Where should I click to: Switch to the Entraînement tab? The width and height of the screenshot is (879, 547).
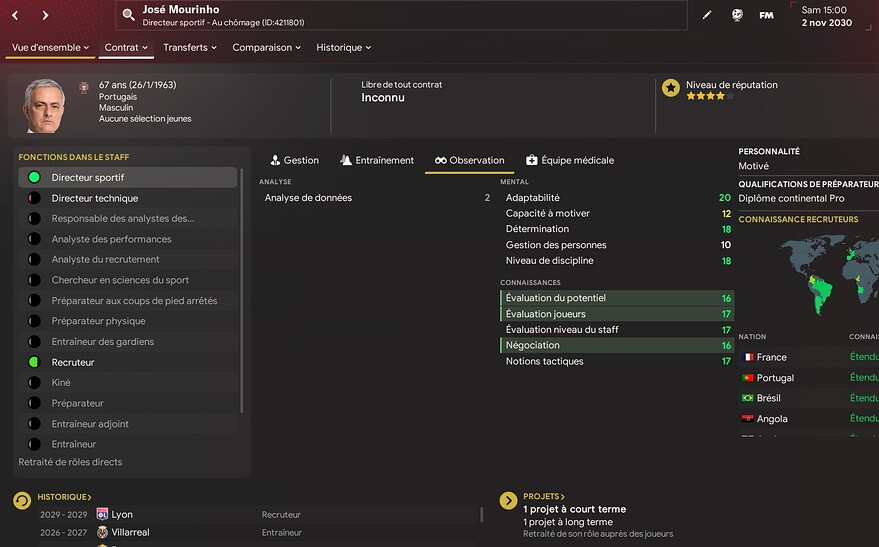point(376,160)
